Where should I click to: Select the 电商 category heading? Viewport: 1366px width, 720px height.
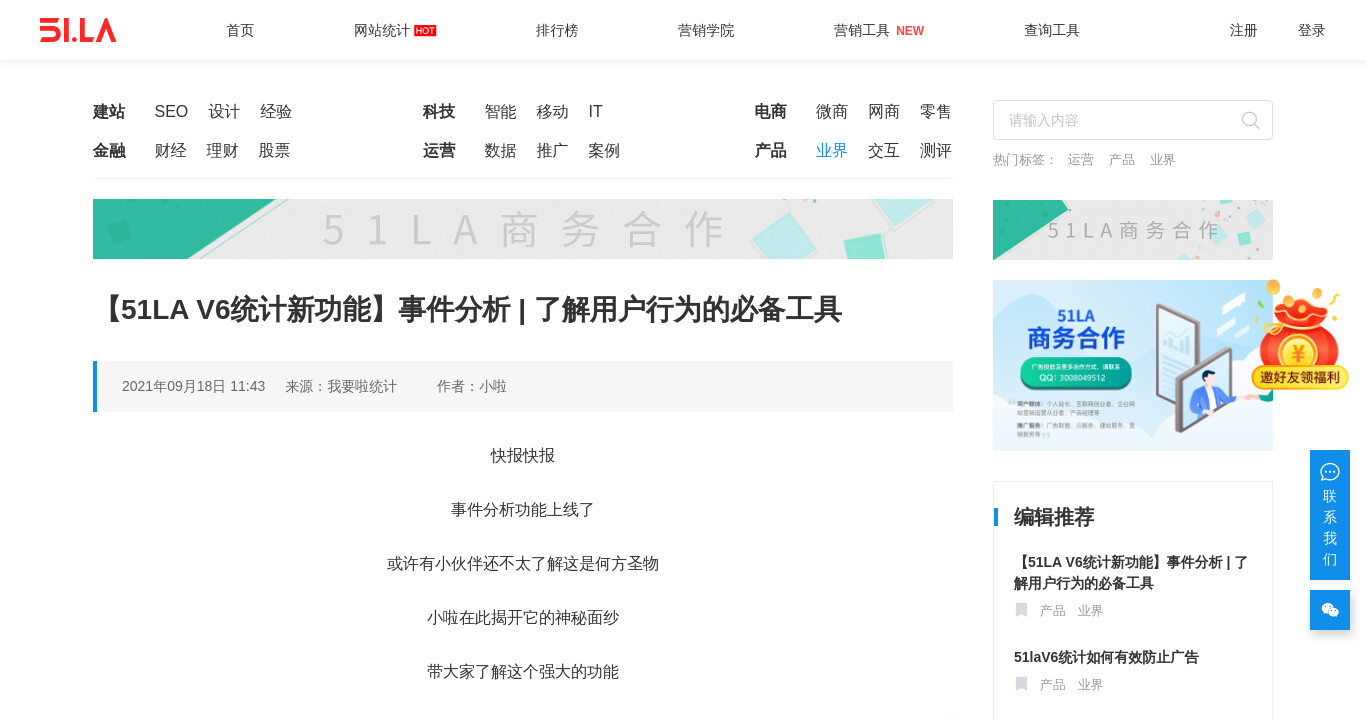pos(770,112)
